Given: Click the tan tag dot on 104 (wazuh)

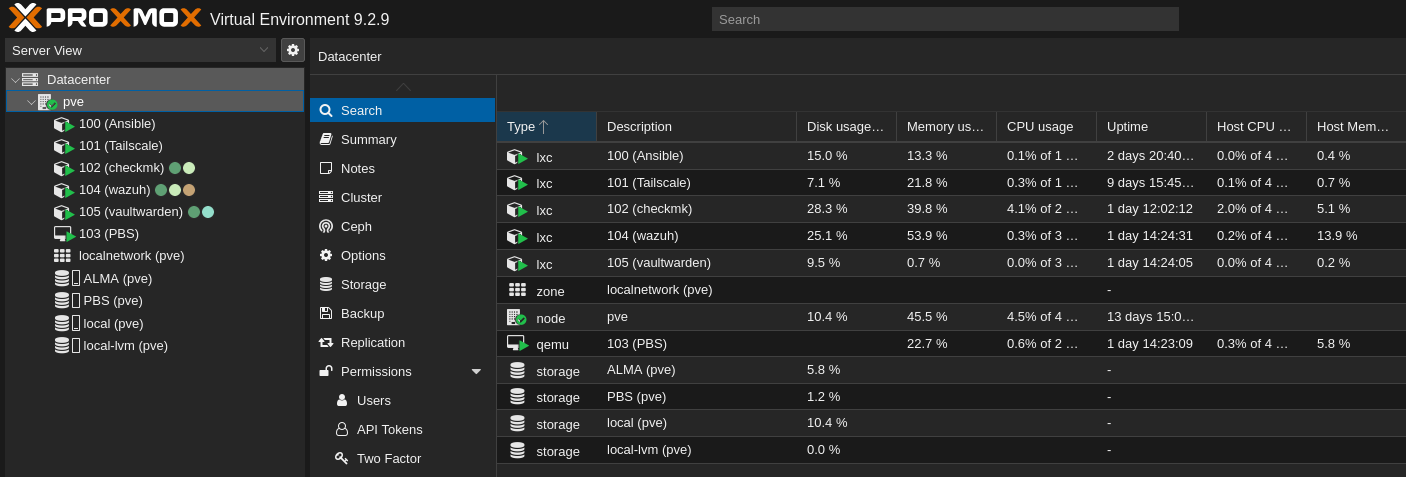Looking at the screenshot, I should [189, 190].
